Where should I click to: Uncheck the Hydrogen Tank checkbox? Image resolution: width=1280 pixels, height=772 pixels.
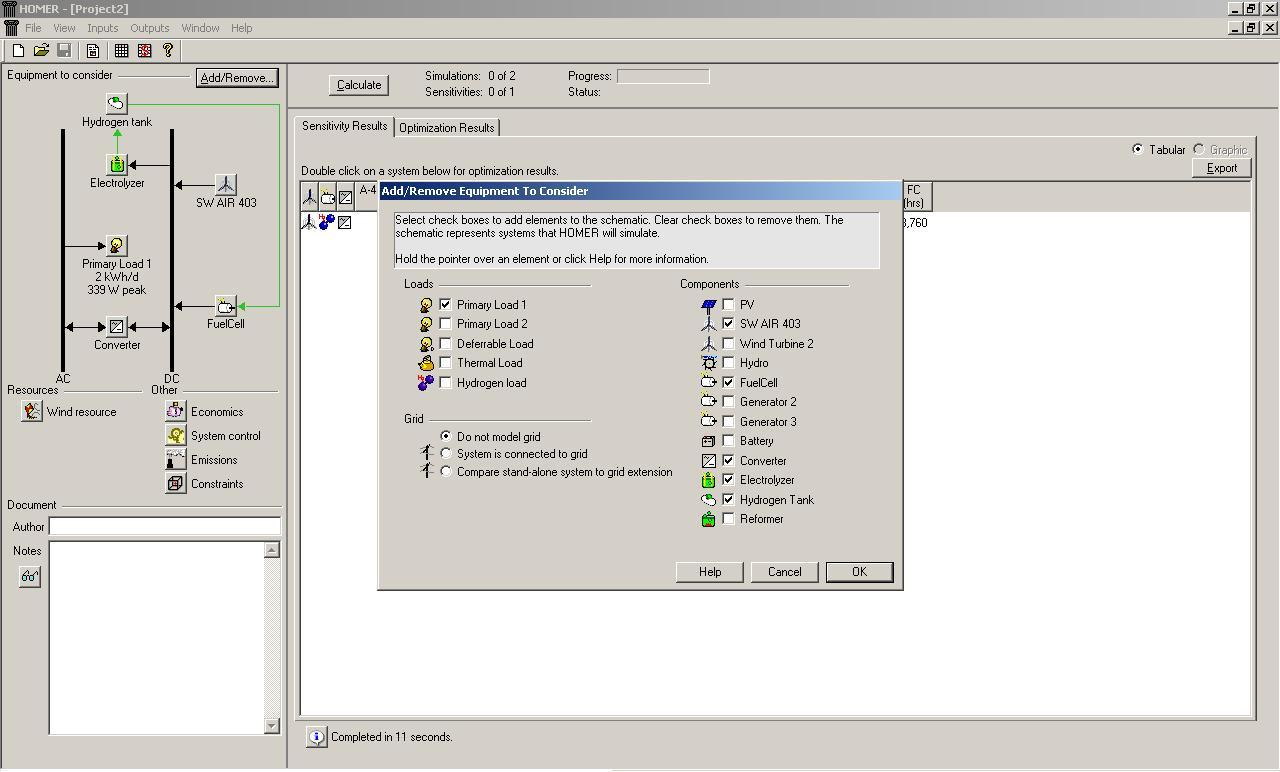[729, 500]
